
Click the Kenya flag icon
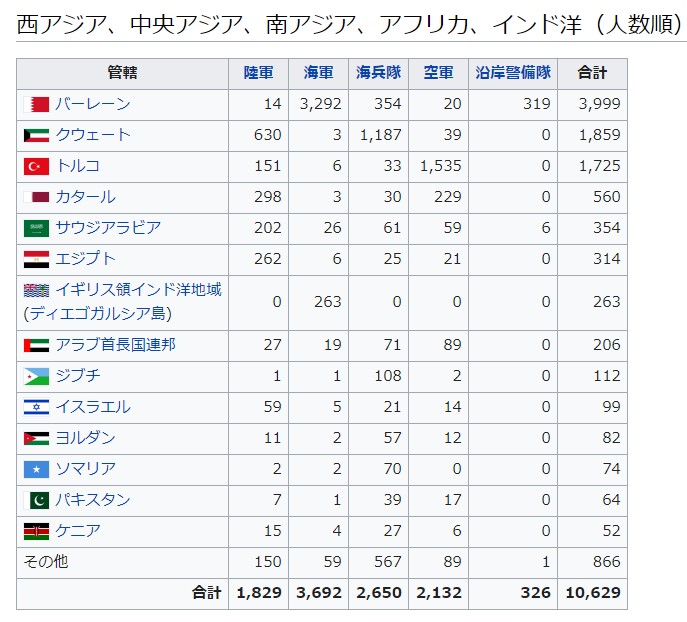tap(36, 531)
